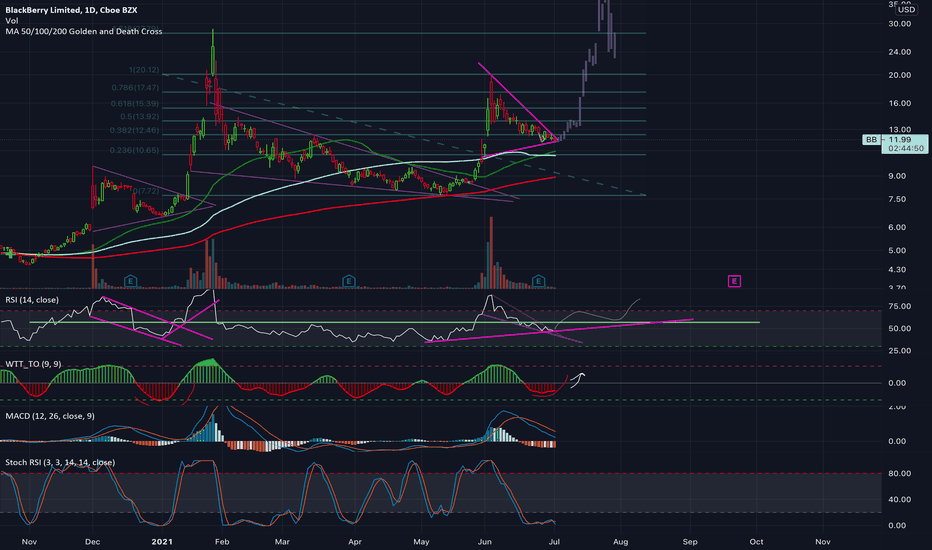The image size is (932, 550).
Task: Click the Jul label on time axis
Action: (554, 542)
